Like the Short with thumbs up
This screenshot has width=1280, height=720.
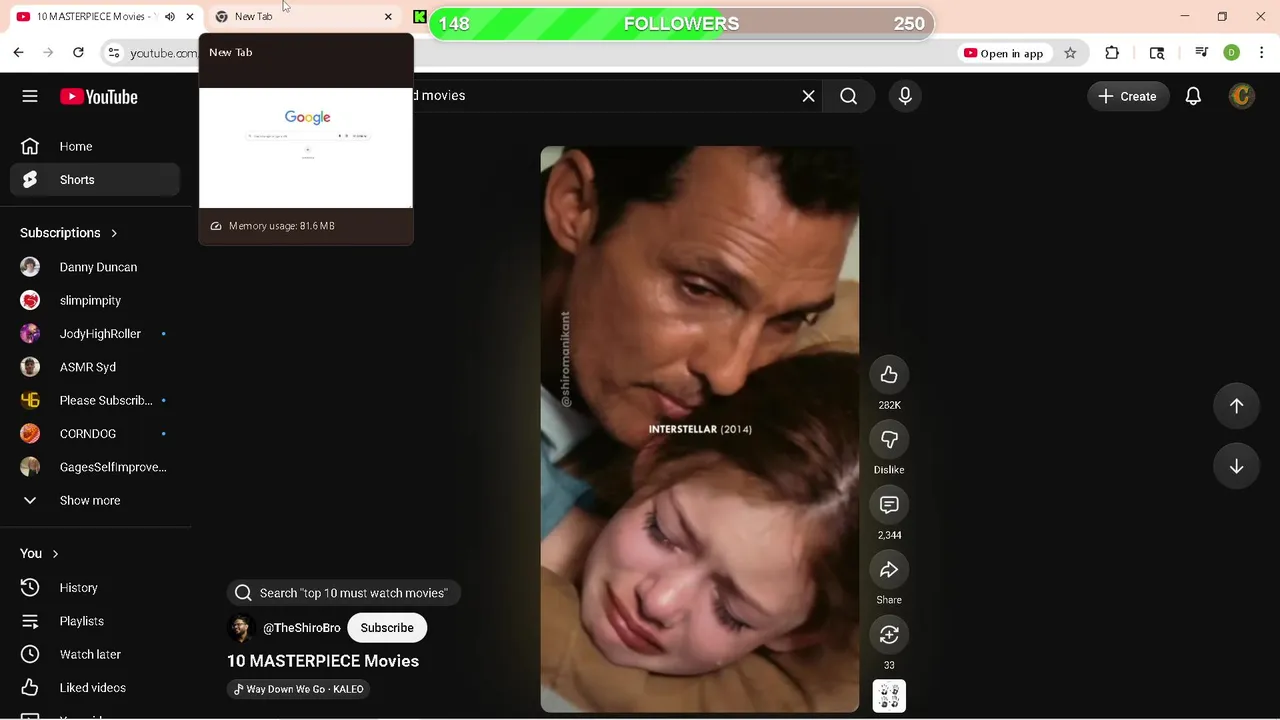(889, 375)
